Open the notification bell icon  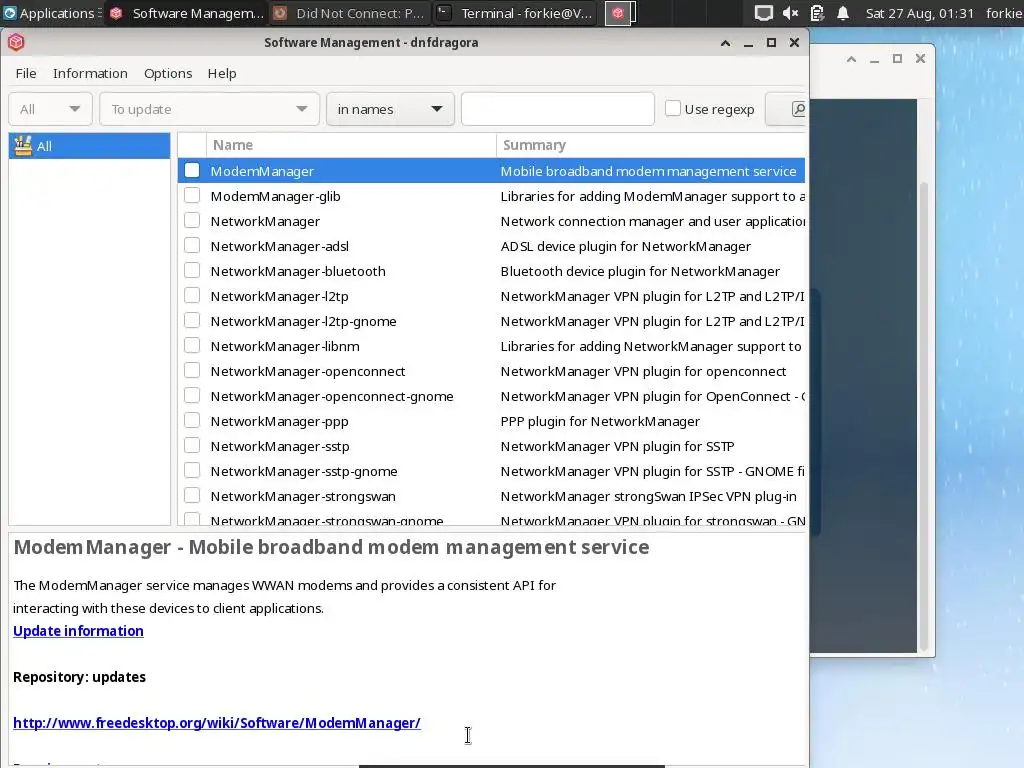(x=843, y=13)
